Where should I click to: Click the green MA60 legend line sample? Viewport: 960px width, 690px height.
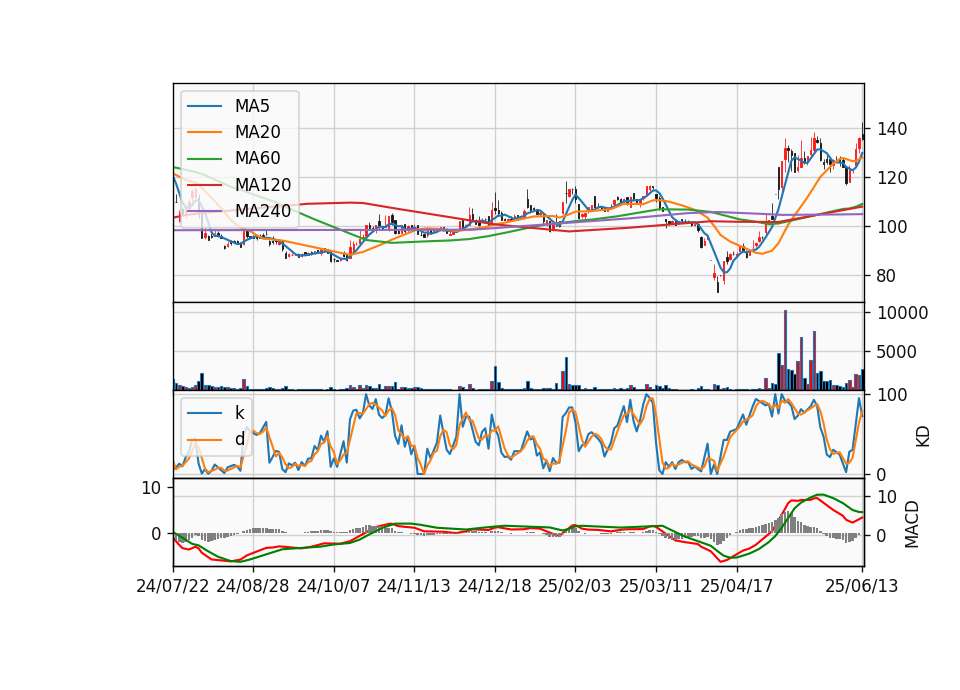pos(204,159)
